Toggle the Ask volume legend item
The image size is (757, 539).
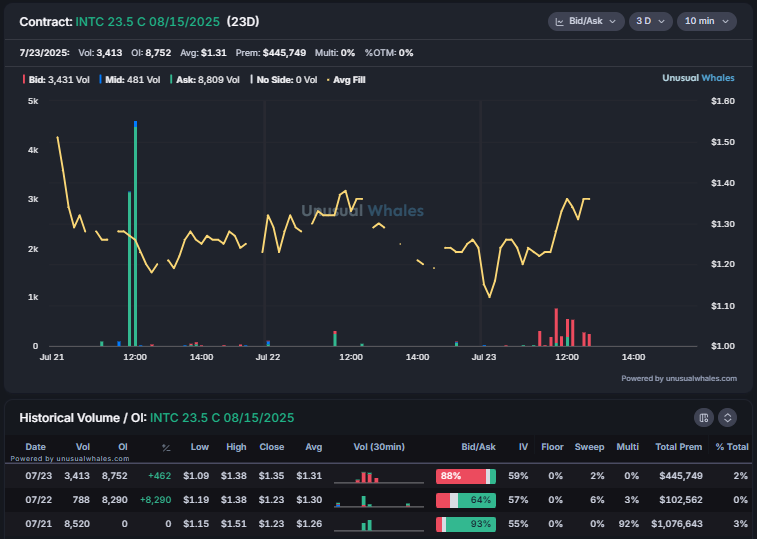(x=205, y=80)
